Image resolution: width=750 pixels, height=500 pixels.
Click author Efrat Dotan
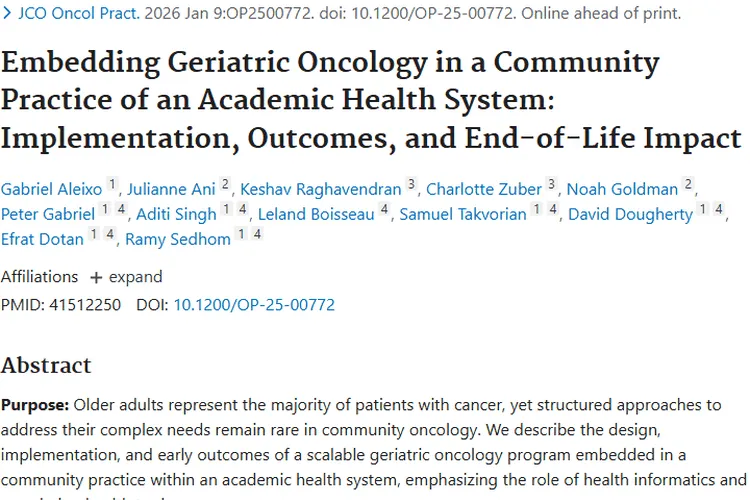point(41,239)
